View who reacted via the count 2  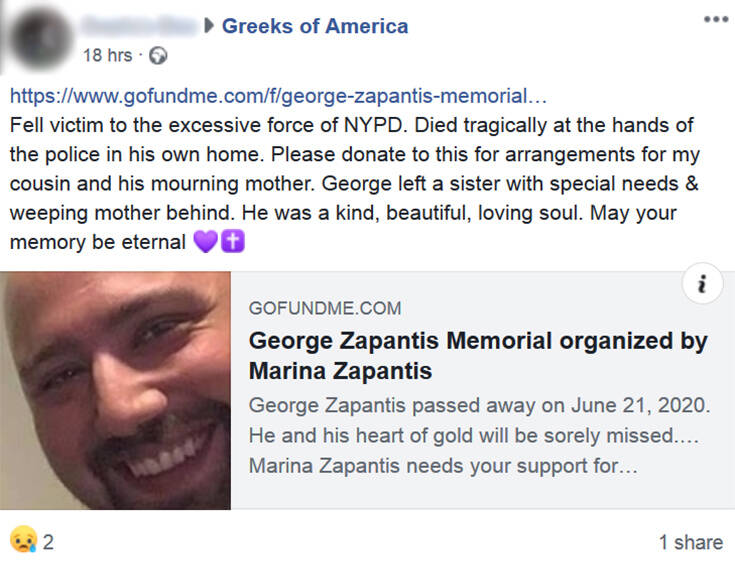click(x=48, y=542)
